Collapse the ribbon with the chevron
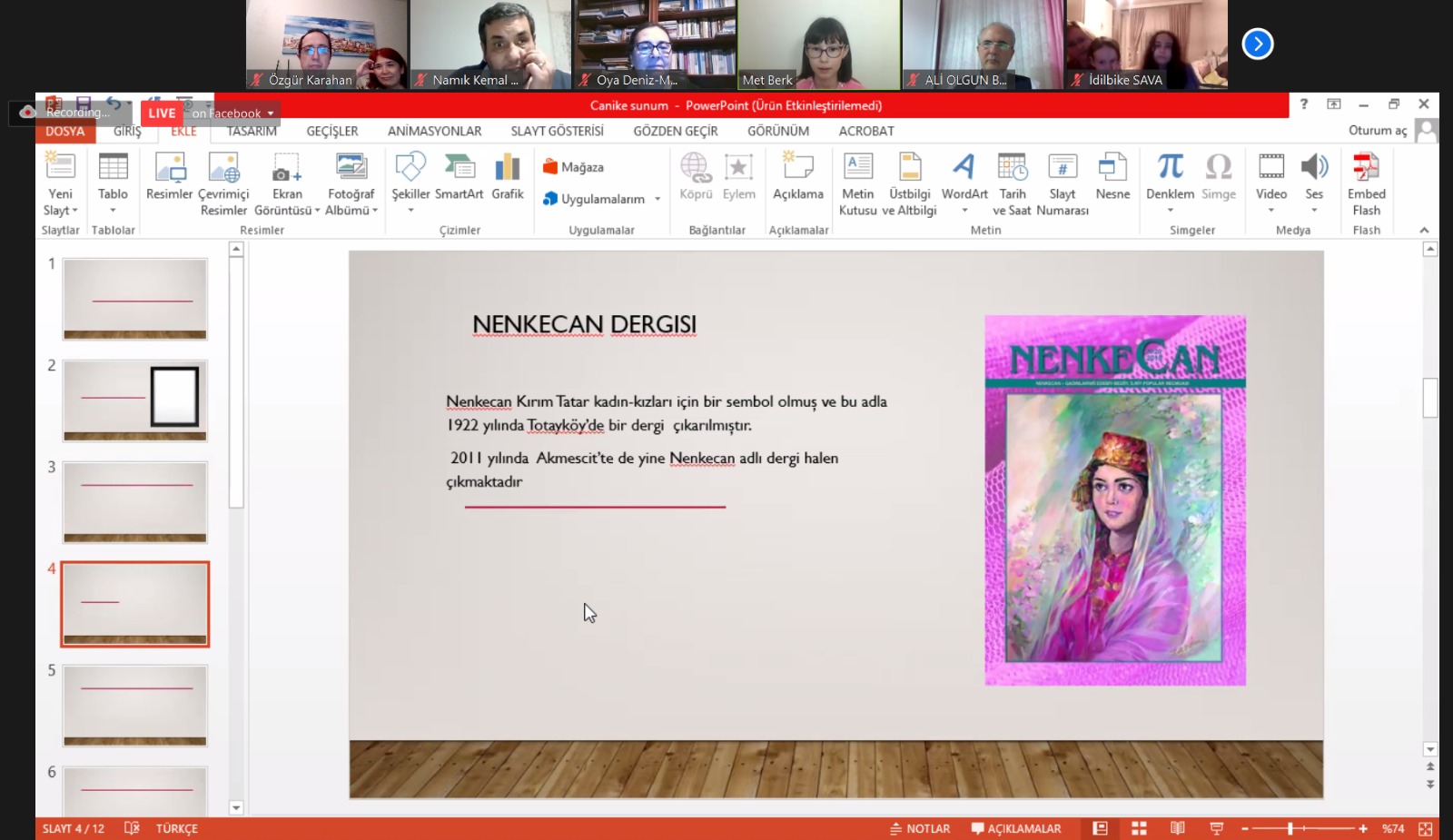The image size is (1453, 840). tap(1424, 231)
